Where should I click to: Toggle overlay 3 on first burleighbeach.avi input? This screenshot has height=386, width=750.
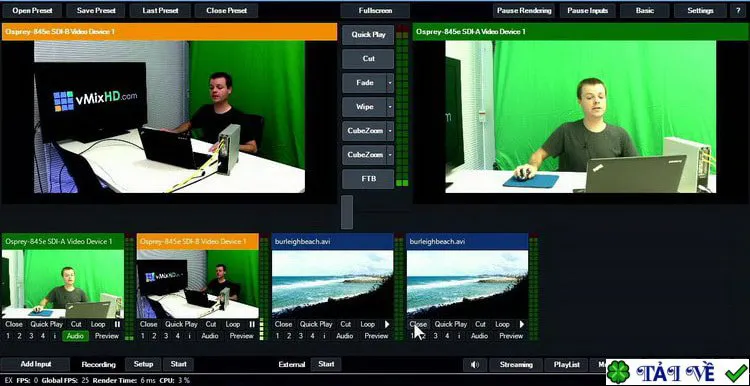click(x=301, y=336)
